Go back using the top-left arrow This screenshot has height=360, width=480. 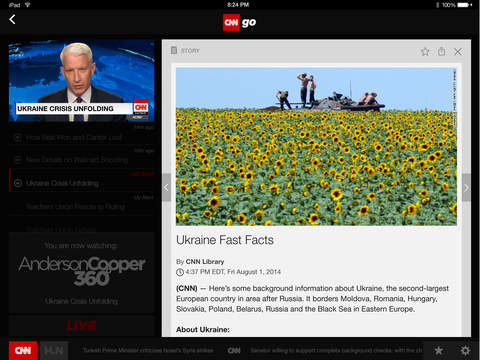[x=12, y=19]
